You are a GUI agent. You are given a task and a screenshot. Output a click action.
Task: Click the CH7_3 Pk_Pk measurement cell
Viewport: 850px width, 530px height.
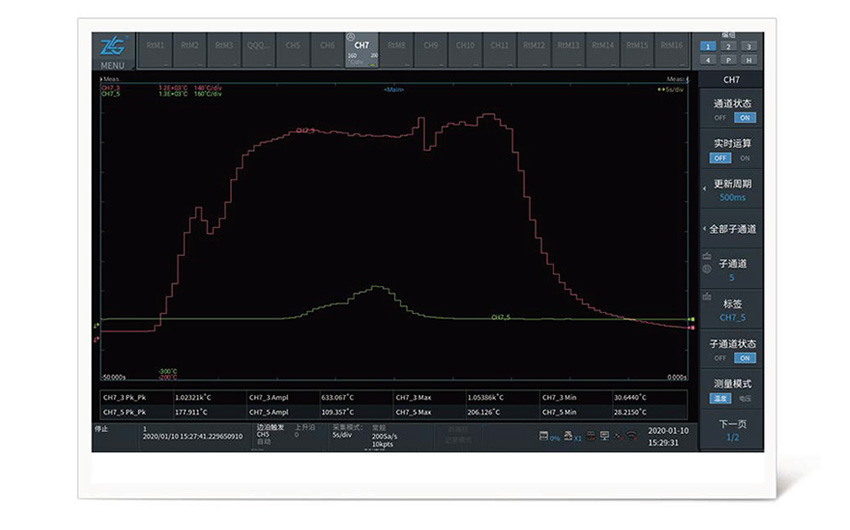tap(137, 397)
